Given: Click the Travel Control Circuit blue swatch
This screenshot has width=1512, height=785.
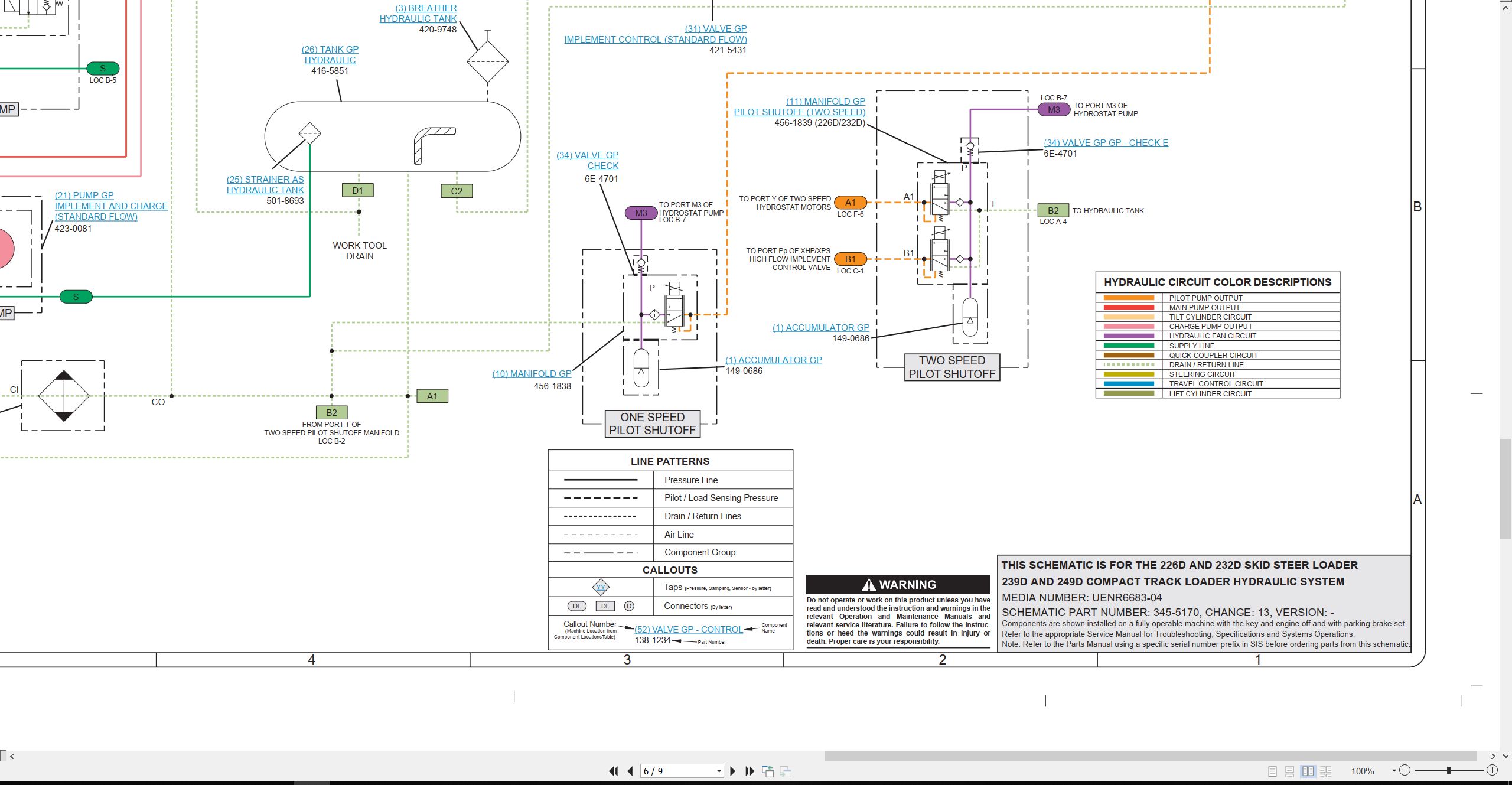Looking at the screenshot, I should (1129, 384).
